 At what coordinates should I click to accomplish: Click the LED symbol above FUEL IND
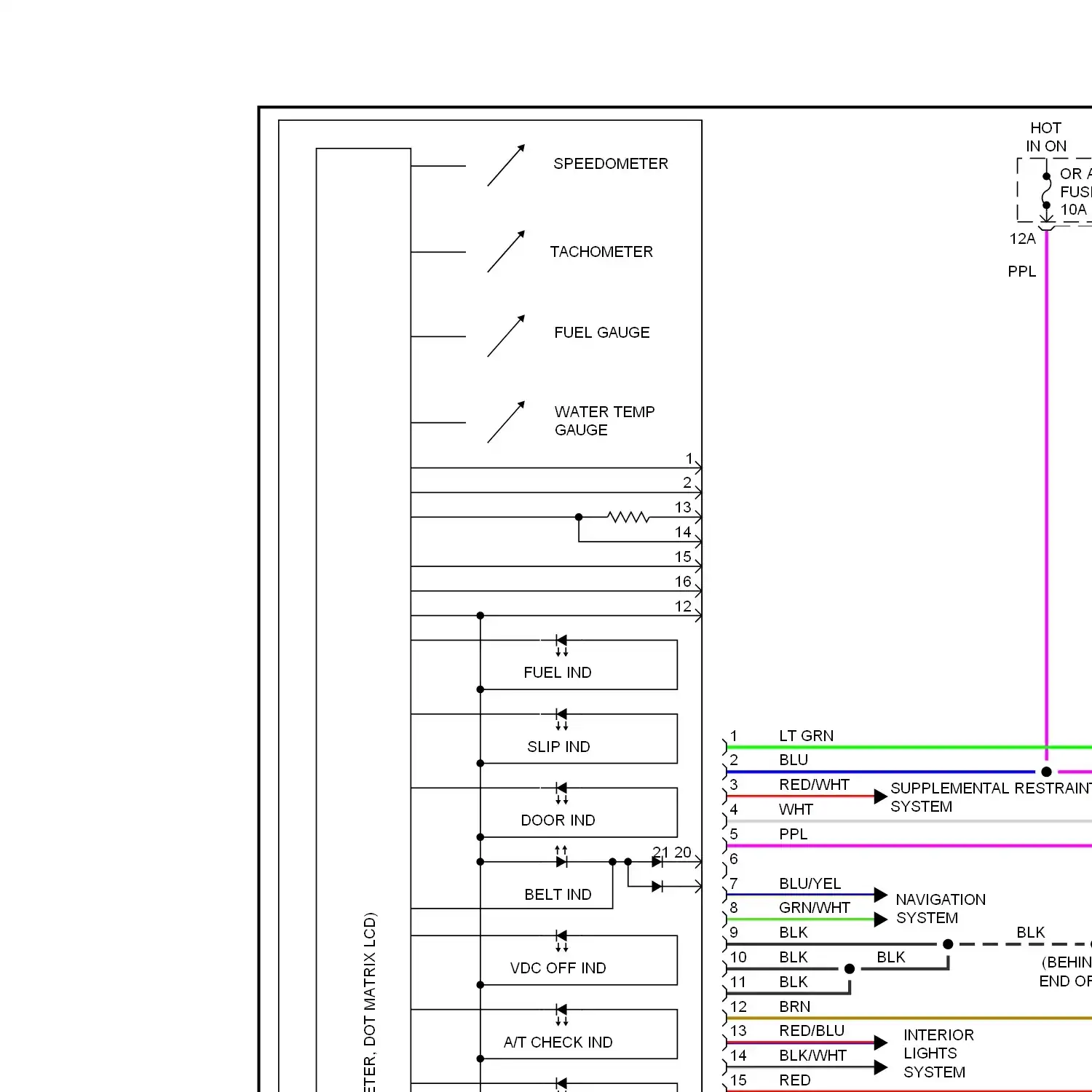click(561, 644)
